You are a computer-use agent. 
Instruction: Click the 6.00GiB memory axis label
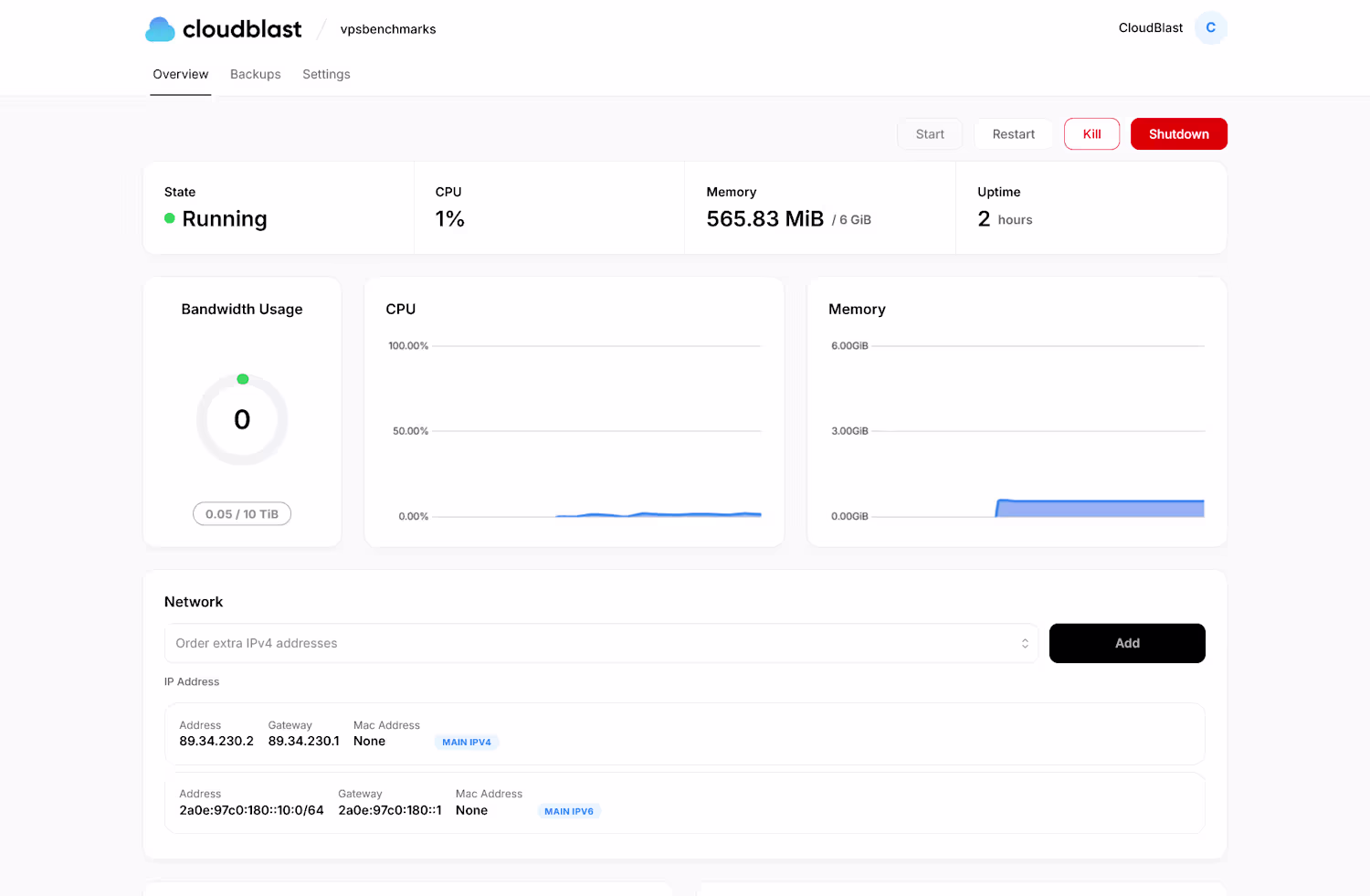[849, 346]
